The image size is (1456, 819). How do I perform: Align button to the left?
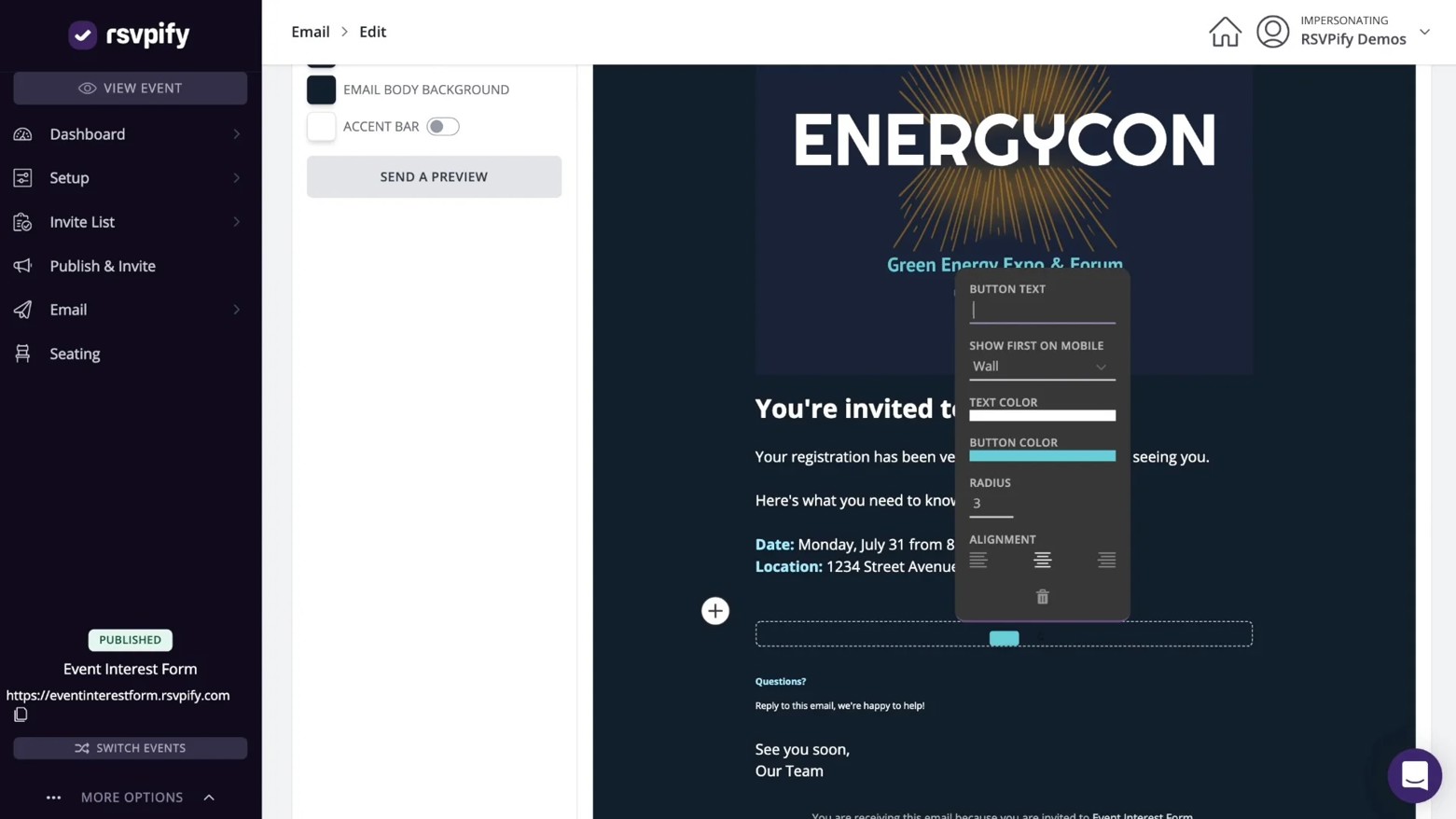tap(978, 560)
